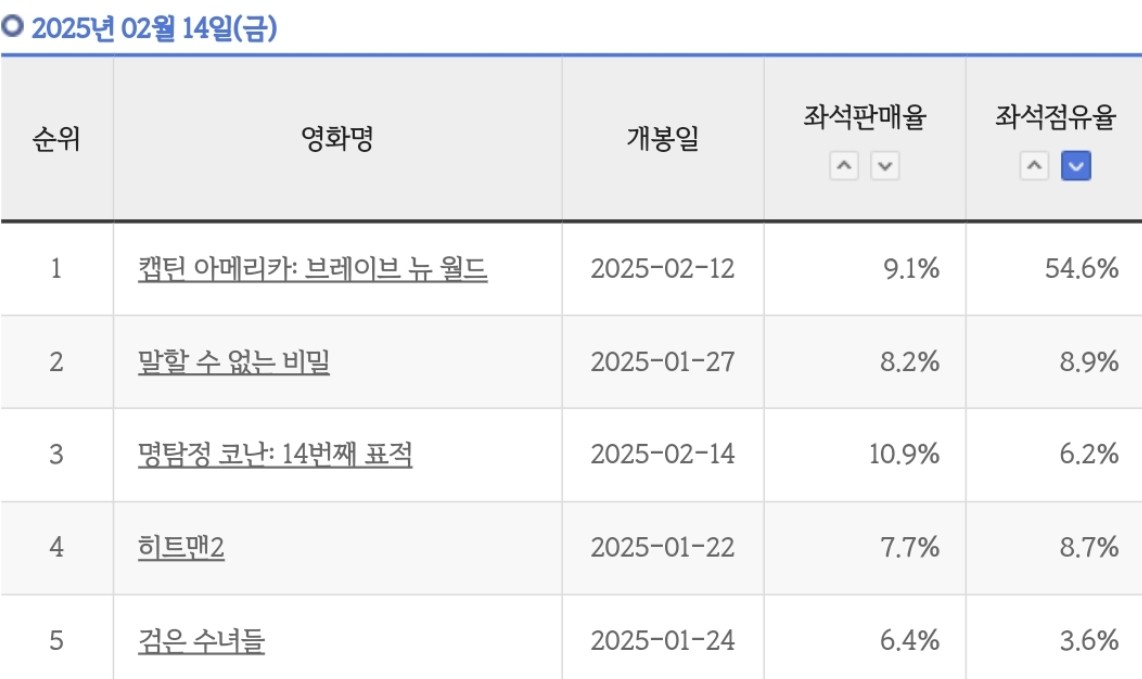Open the 캡틴 아메리카: 브레이브 뉴 월드 movie link
The image size is (1142, 679).
pyautogui.click(x=312, y=269)
